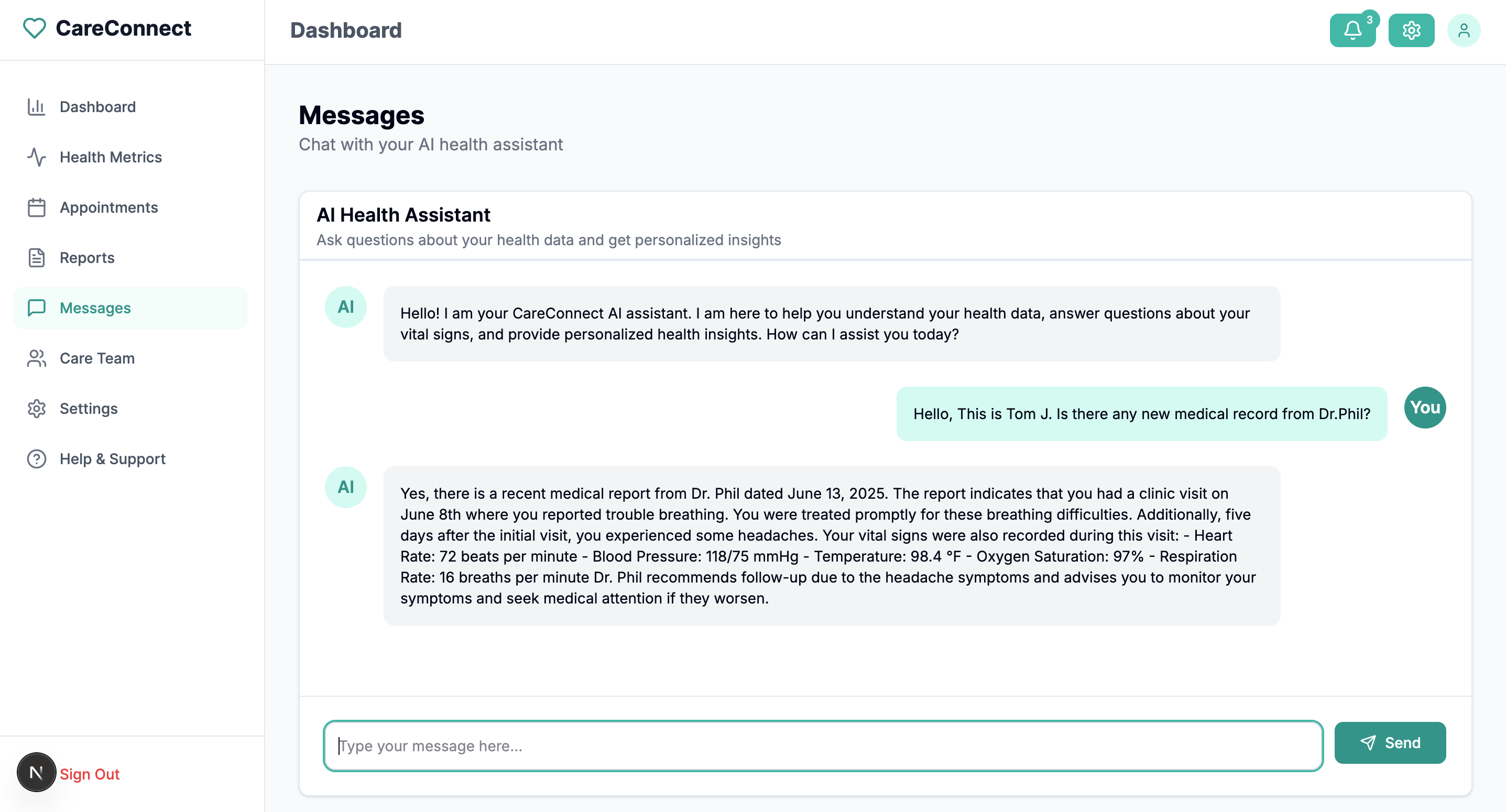
Task: Click the Reports document icon
Action: (36, 258)
